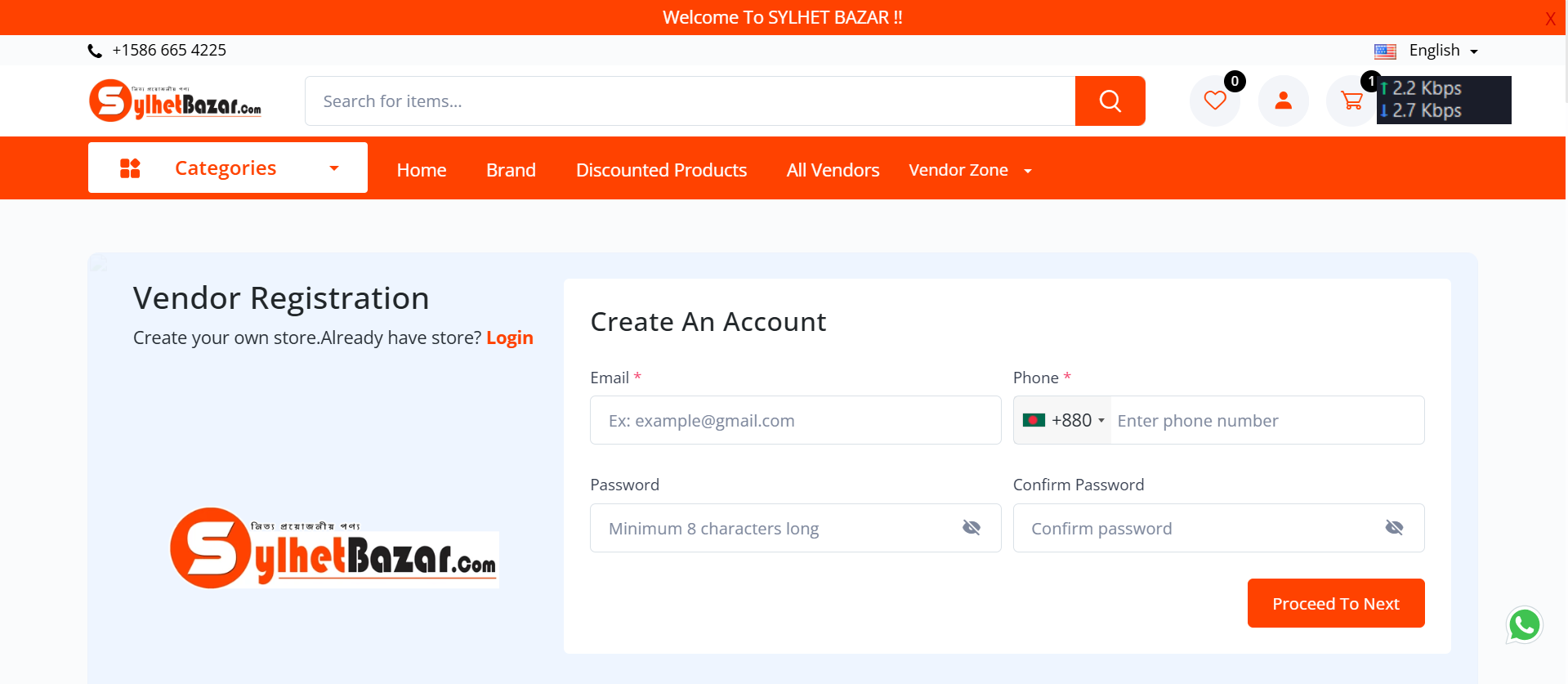Focus the Search for items field
The height and width of the screenshot is (684, 1568).
(x=690, y=101)
